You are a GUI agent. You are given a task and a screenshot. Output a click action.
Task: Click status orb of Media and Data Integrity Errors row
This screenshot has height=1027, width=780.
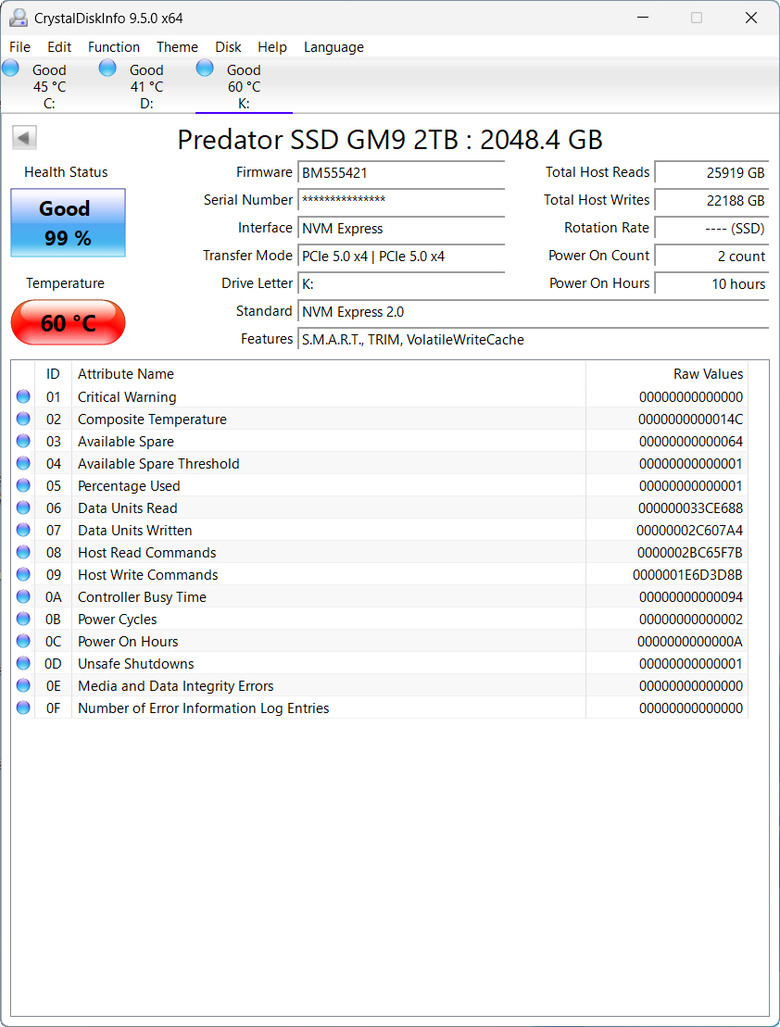[x=23, y=686]
